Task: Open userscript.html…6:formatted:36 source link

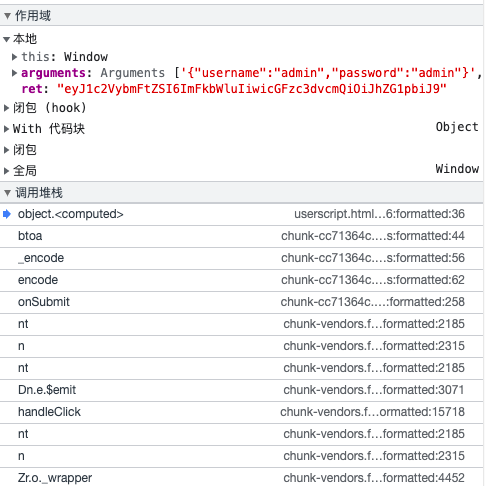Action: (x=379, y=214)
